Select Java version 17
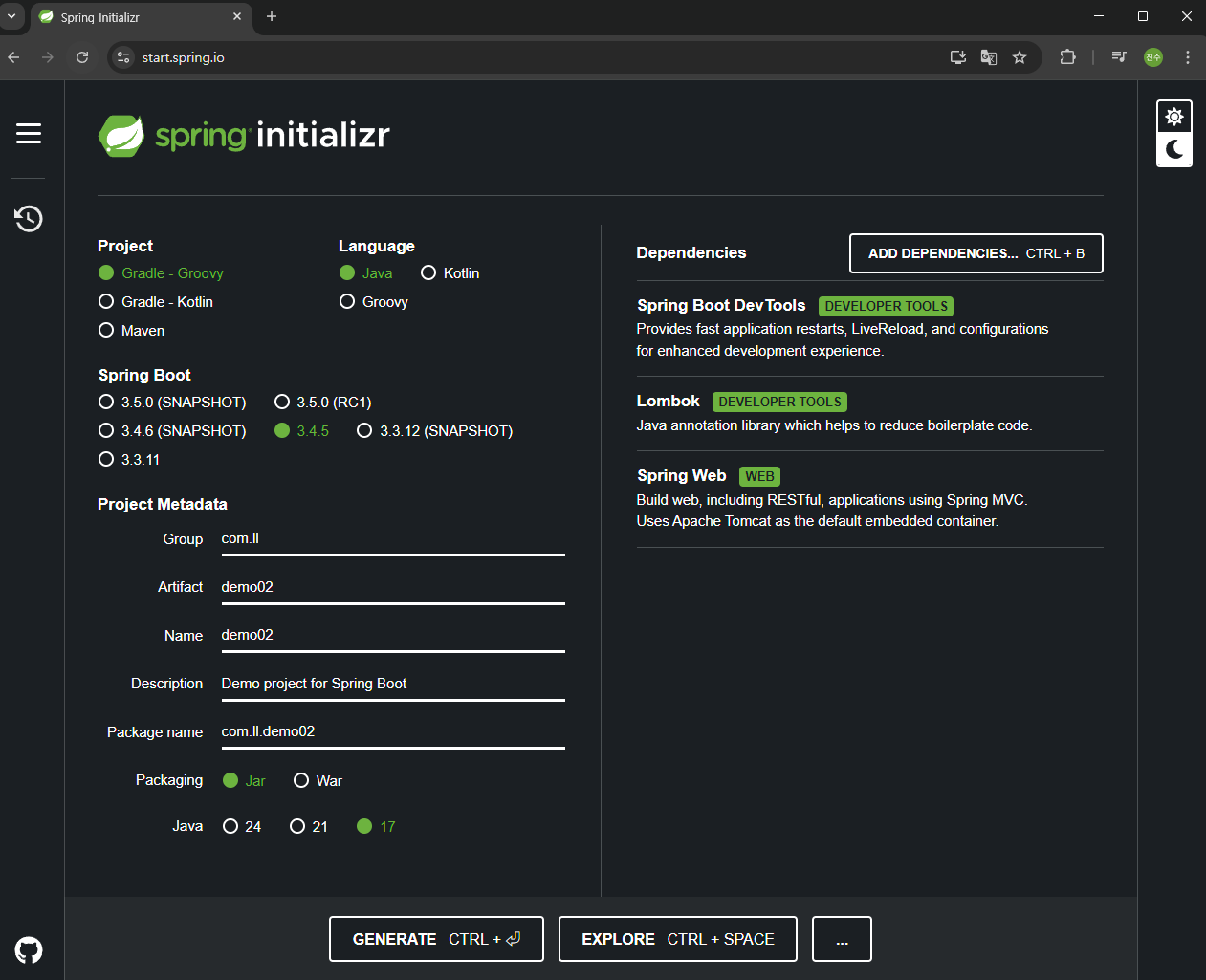1206x980 pixels. tap(376, 827)
